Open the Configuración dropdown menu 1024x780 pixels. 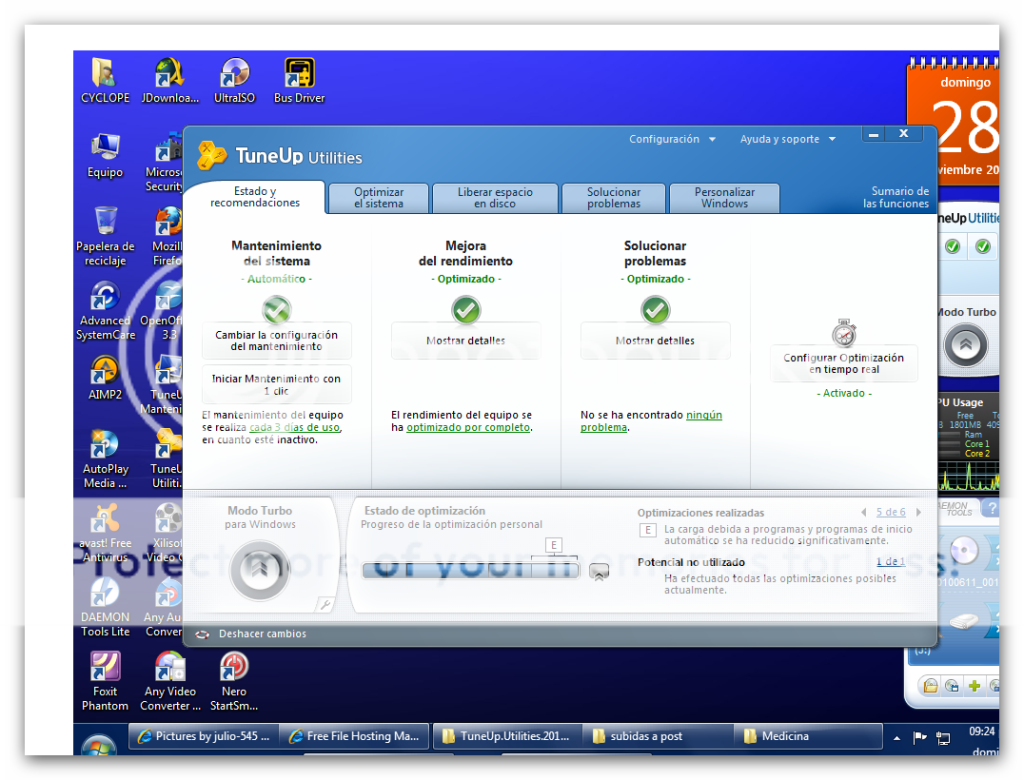(672, 139)
